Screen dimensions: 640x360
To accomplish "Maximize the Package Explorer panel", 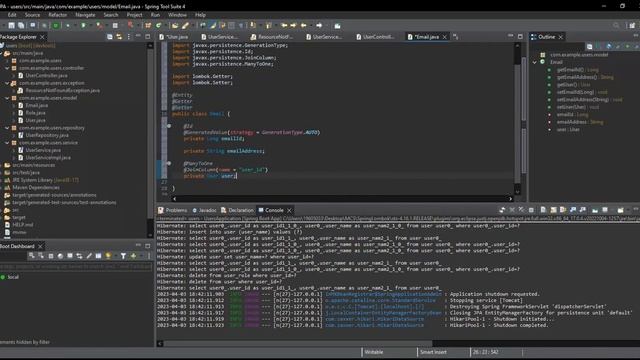I will (147, 36).
